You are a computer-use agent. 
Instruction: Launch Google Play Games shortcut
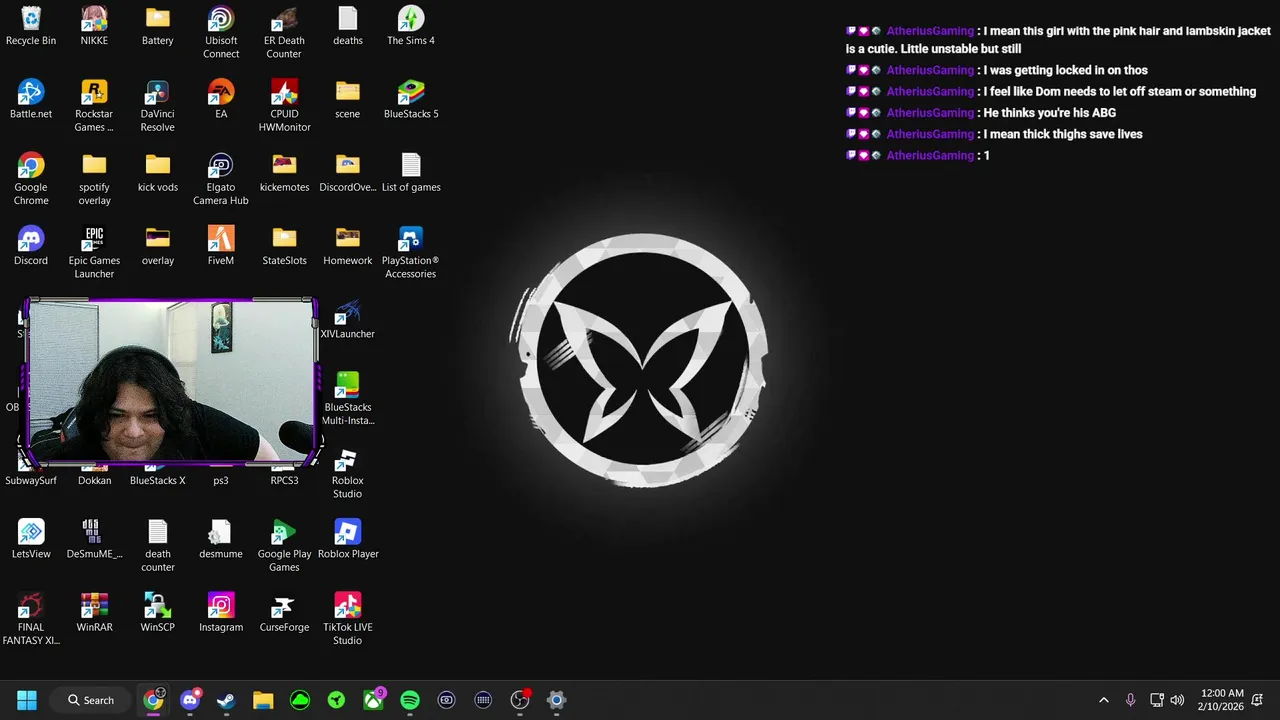tap(284, 546)
